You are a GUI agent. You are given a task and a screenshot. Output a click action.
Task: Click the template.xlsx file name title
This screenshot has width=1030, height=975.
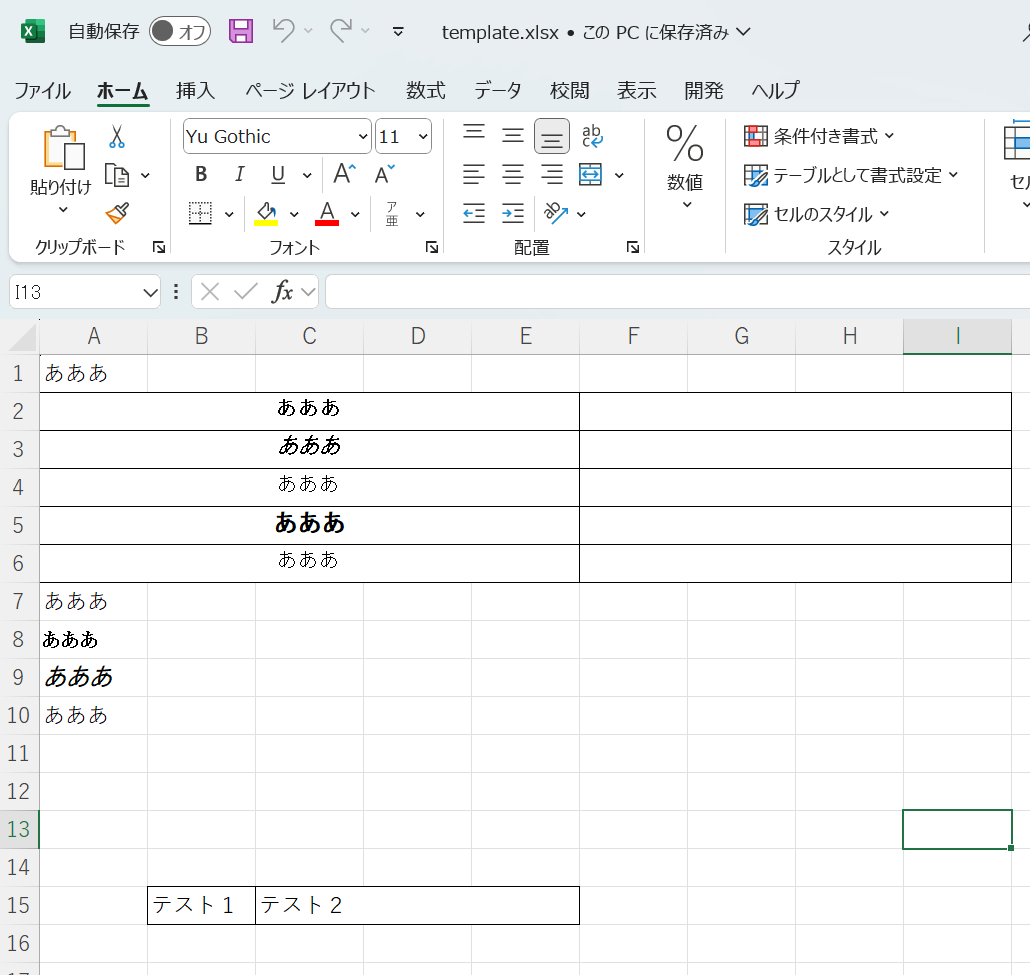pos(500,32)
